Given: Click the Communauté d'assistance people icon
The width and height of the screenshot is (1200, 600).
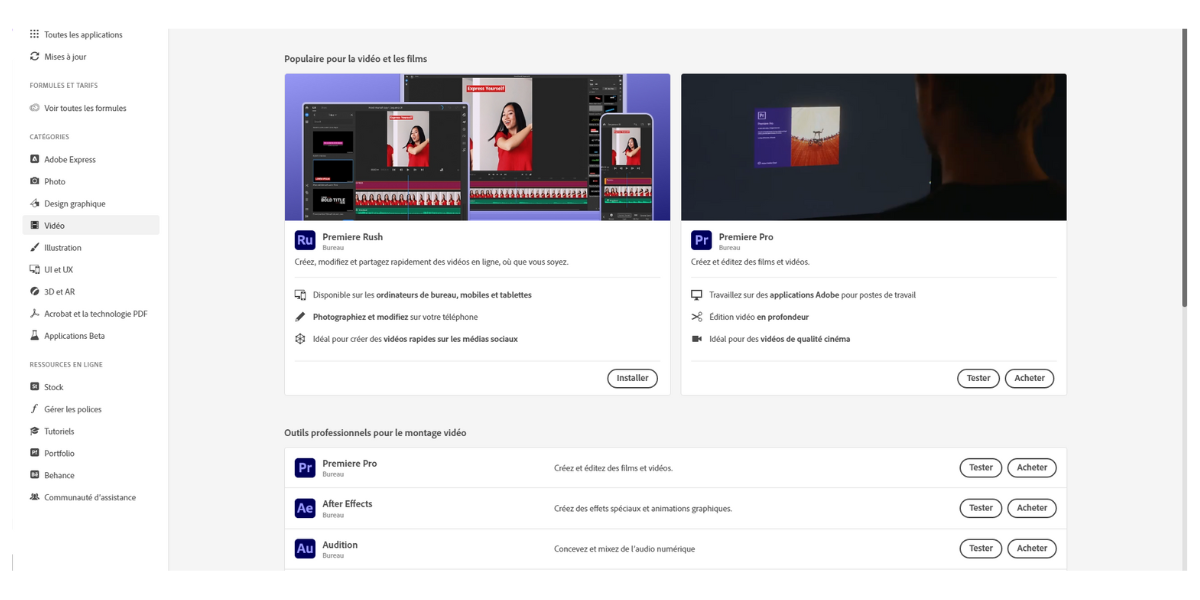Looking at the screenshot, I should (x=35, y=497).
